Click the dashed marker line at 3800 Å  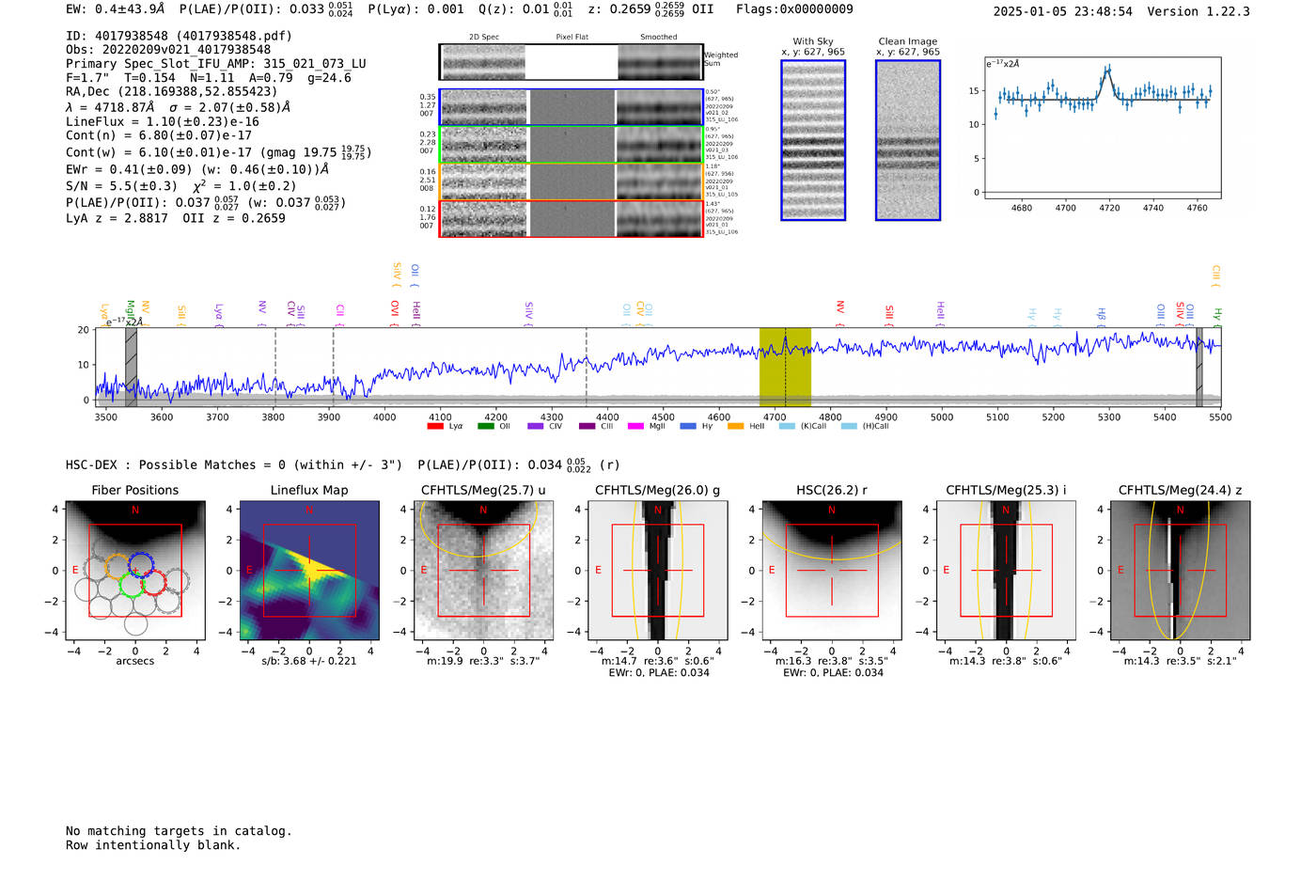click(x=274, y=368)
